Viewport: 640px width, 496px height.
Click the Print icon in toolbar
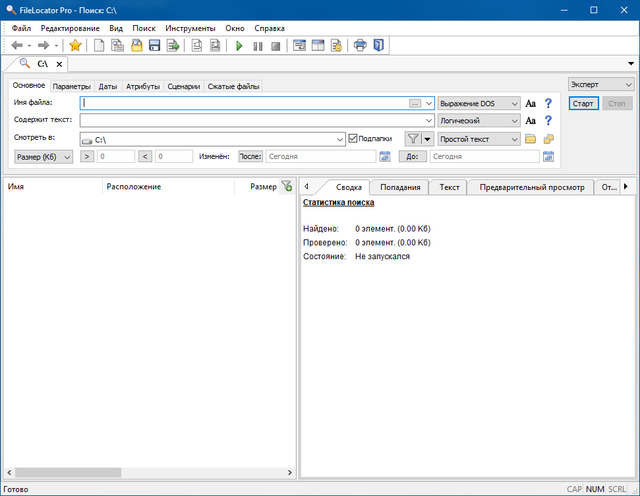click(x=360, y=45)
